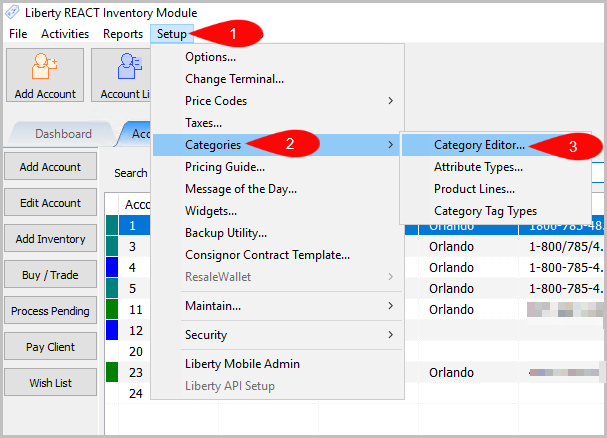Select account row 12
This screenshot has width=607, height=438.
tap(134, 331)
